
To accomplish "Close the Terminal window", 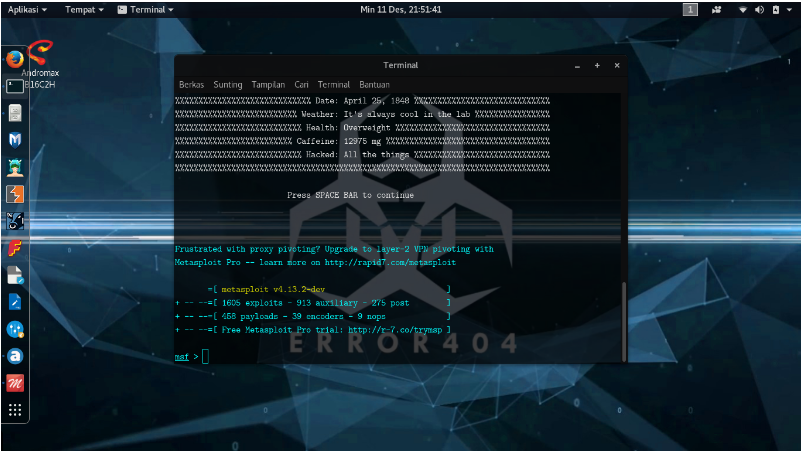I will click(x=617, y=65).
